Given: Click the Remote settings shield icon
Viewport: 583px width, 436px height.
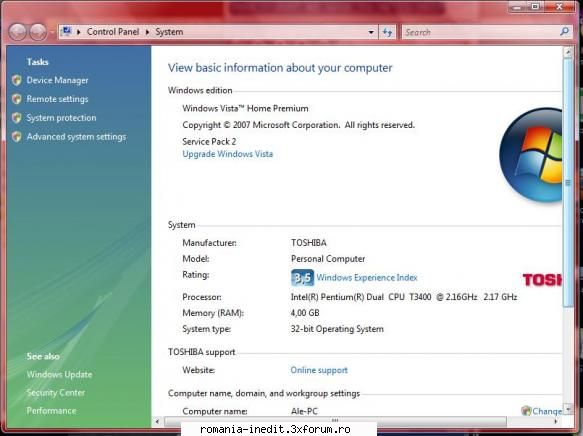Looking at the screenshot, I should [16, 99].
